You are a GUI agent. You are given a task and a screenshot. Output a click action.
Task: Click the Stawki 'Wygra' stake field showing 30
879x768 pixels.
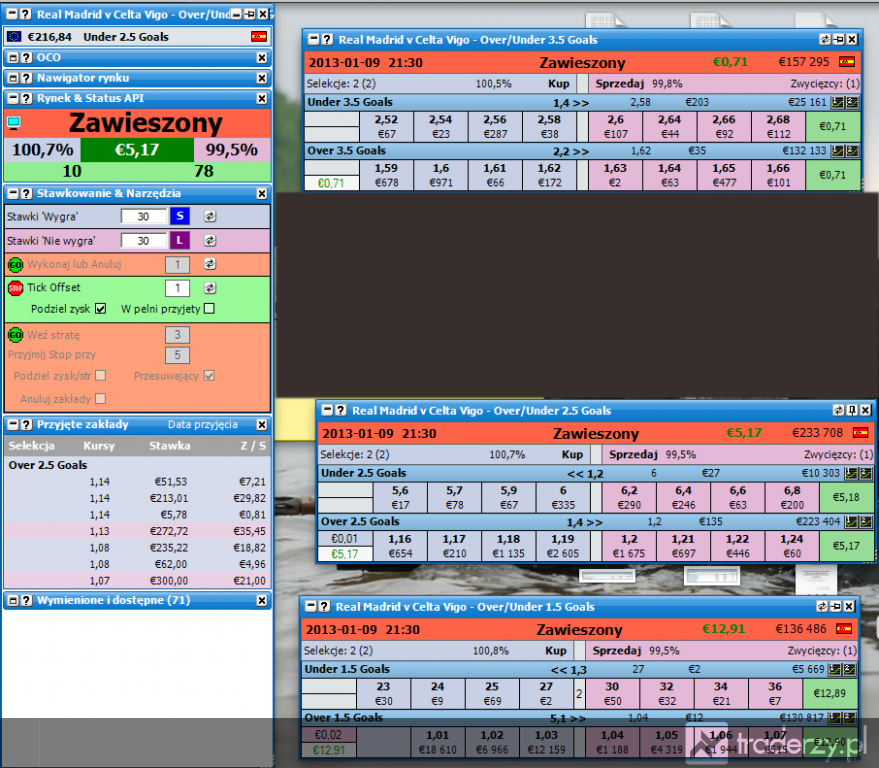(144, 216)
